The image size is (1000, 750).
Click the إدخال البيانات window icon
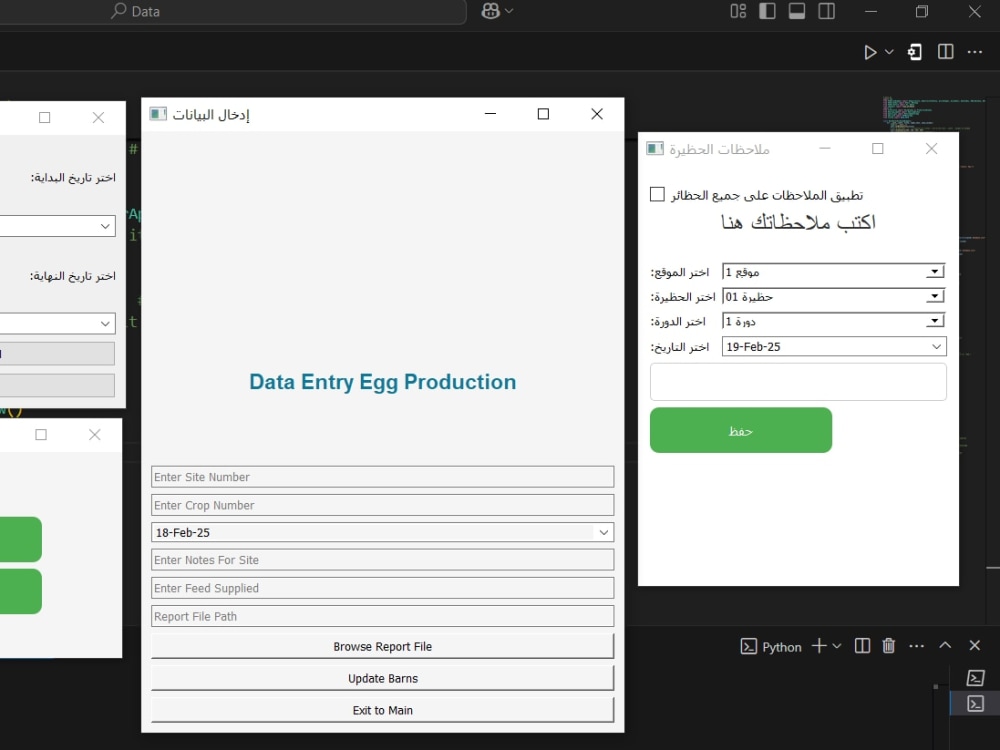pos(158,114)
